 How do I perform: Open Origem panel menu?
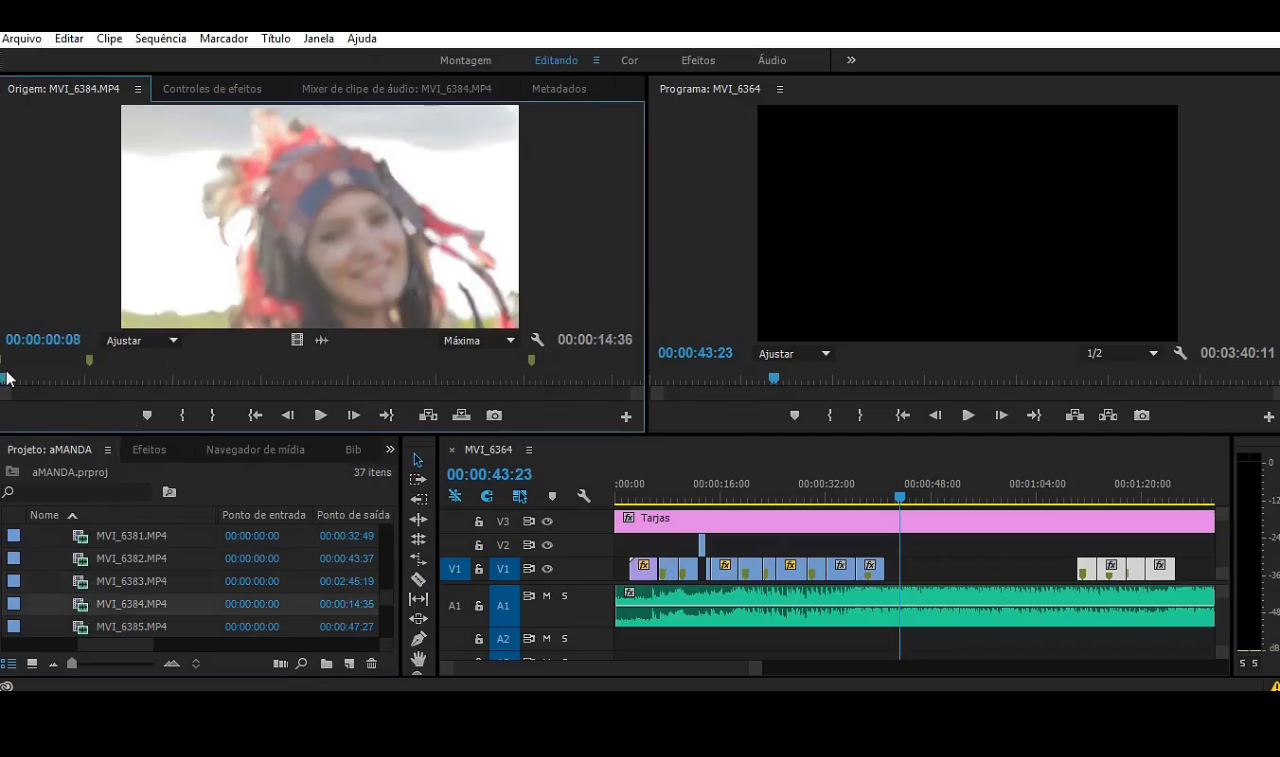click(138, 89)
